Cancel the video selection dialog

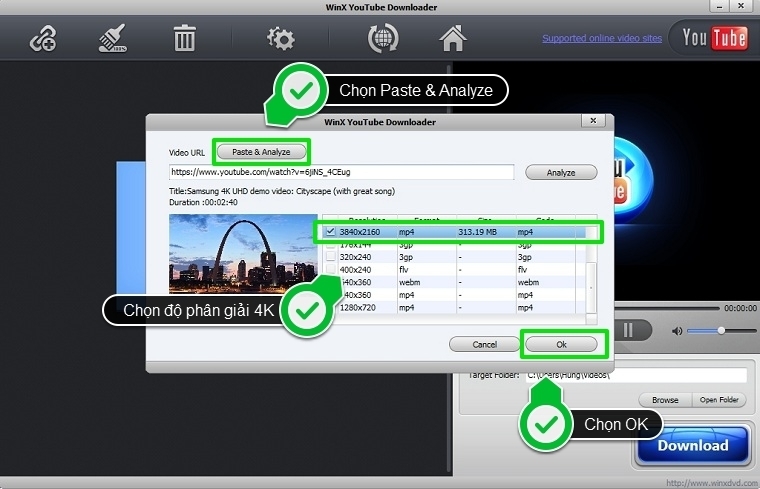coord(484,344)
